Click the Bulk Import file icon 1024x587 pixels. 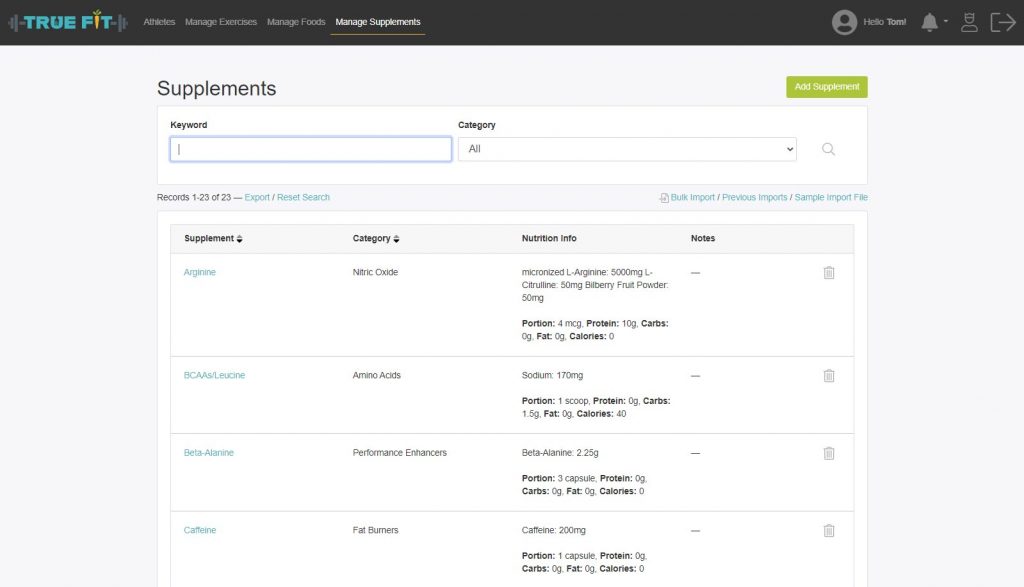[x=664, y=198]
